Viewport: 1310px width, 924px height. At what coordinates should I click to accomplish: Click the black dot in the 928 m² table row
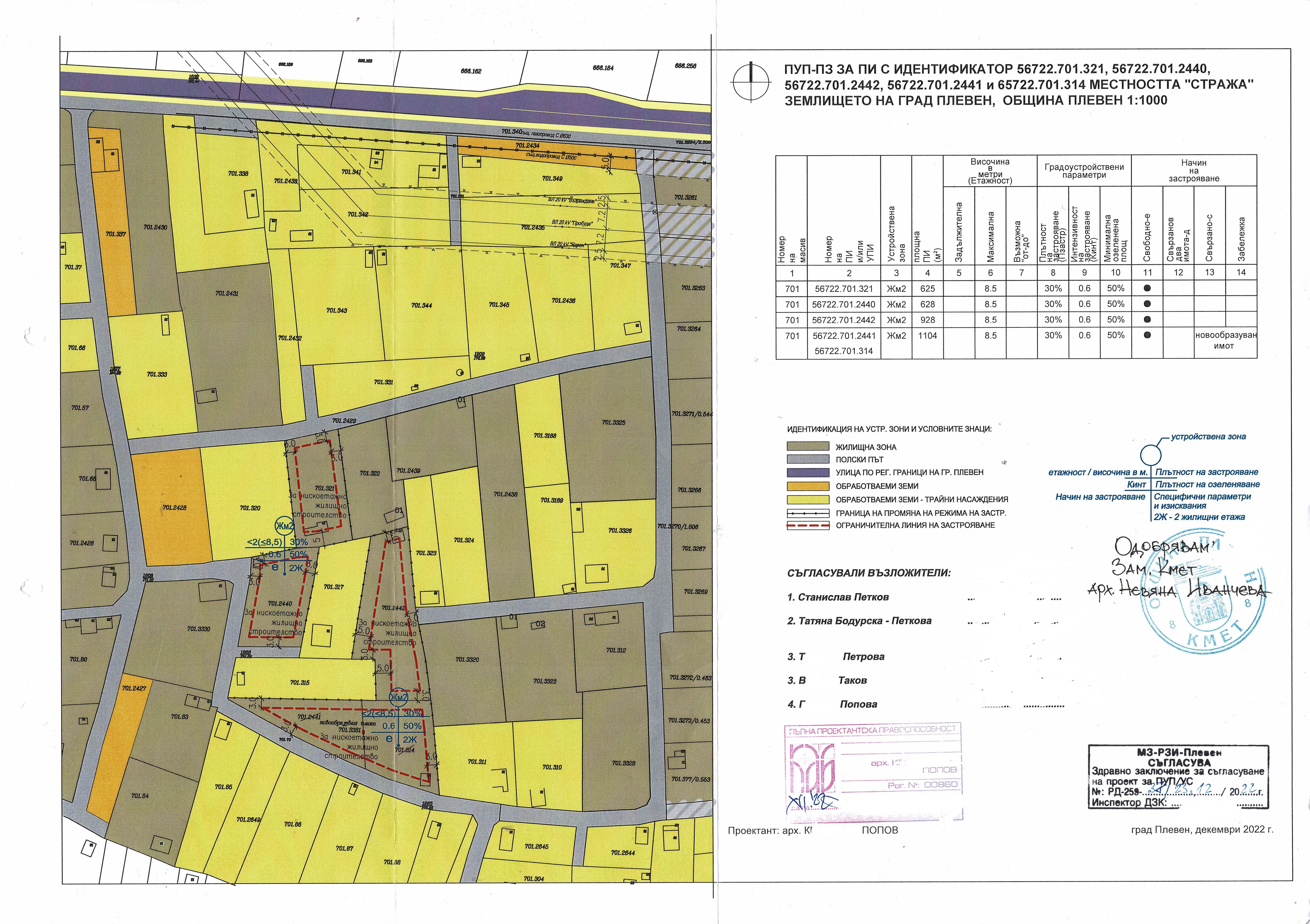click(1147, 320)
